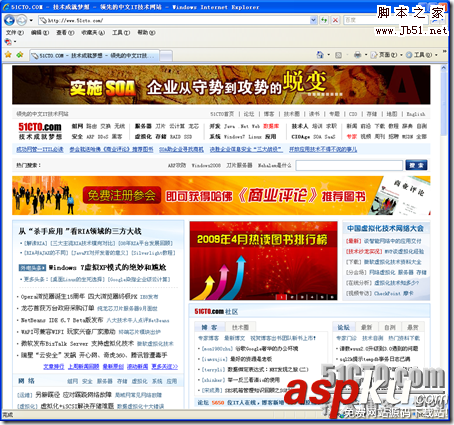The image size is (454, 425).
Task: Click the browser Forward arrow button
Action: click(x=22, y=20)
